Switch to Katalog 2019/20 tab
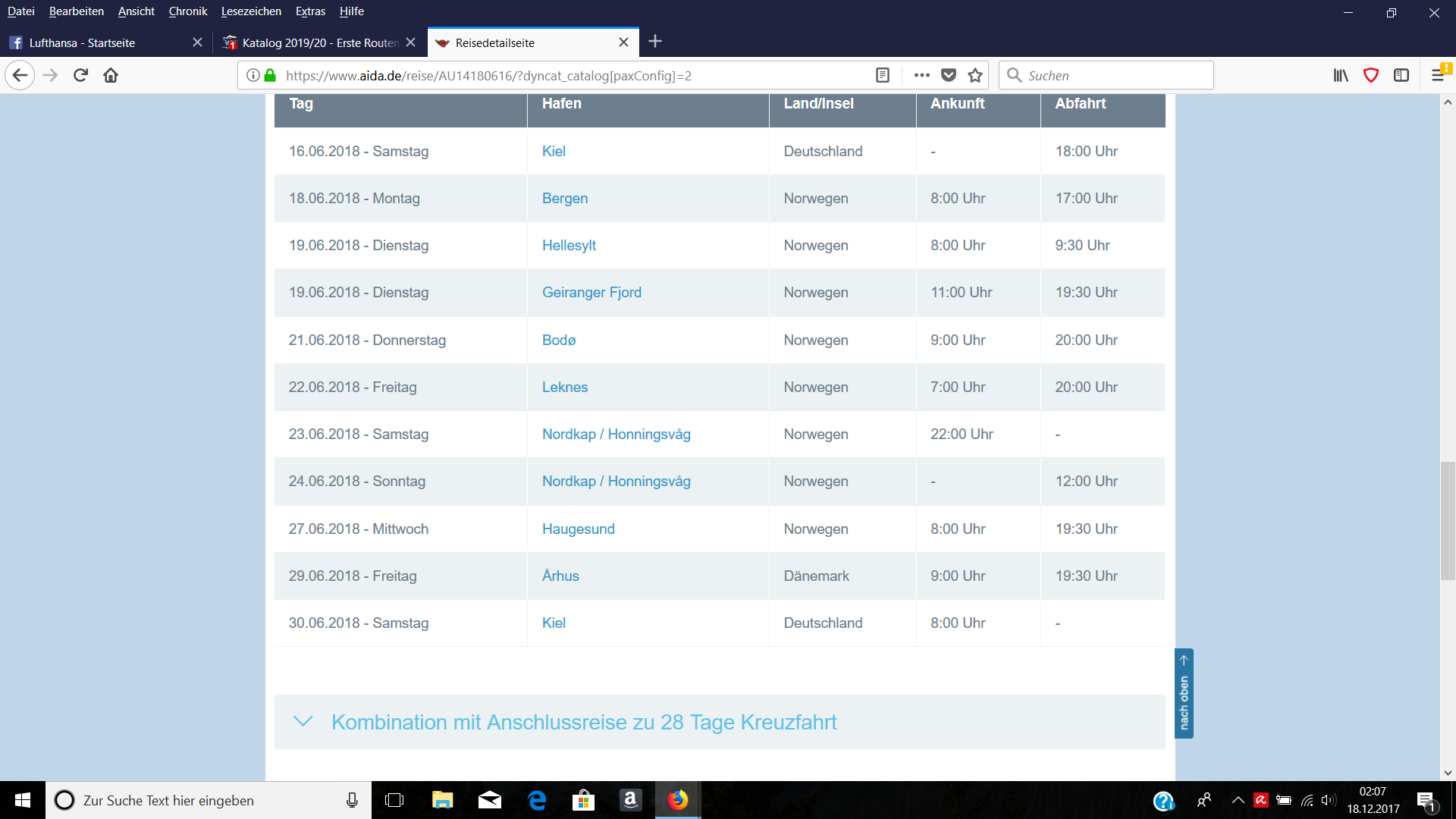The width and height of the screenshot is (1456, 819). (318, 42)
